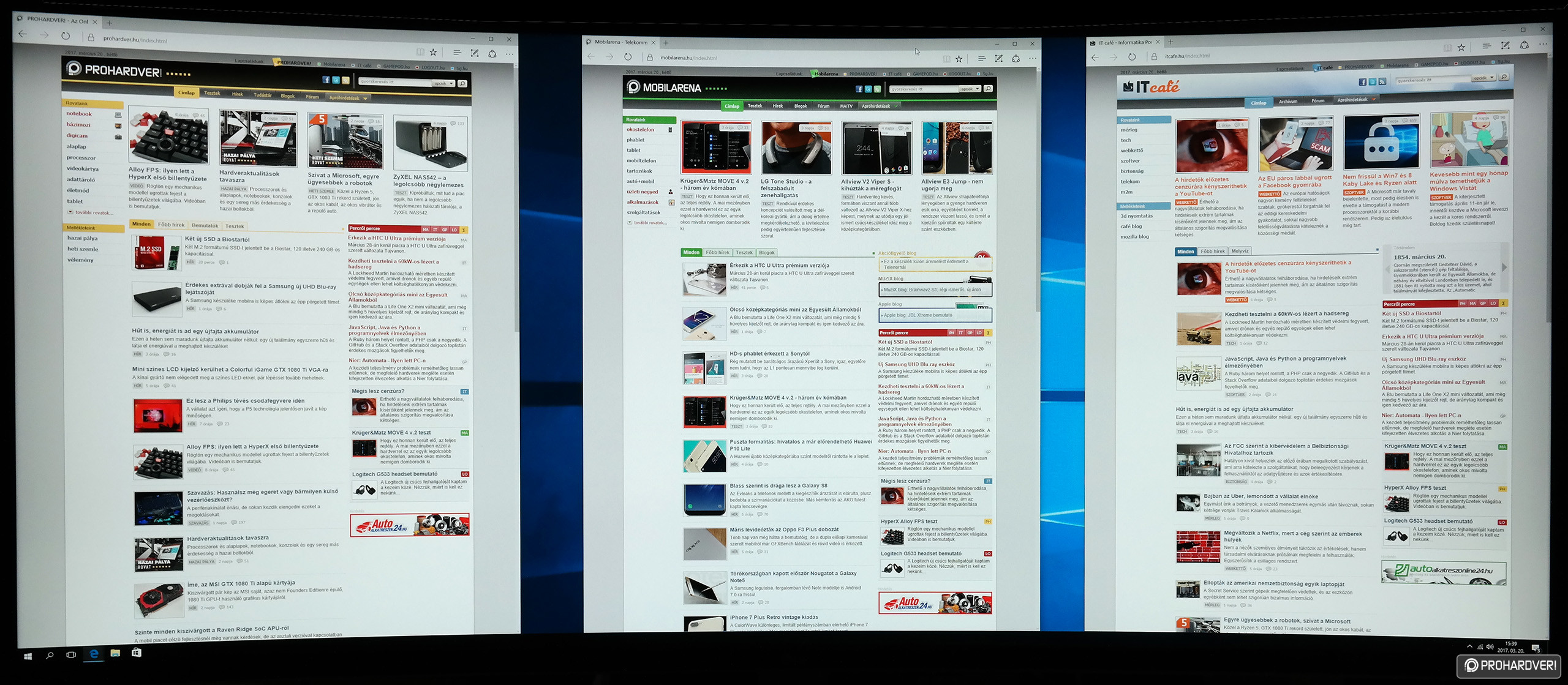Click the Prohardver site search magnifier
The width and height of the screenshot is (1568, 685).
pyautogui.click(x=462, y=83)
